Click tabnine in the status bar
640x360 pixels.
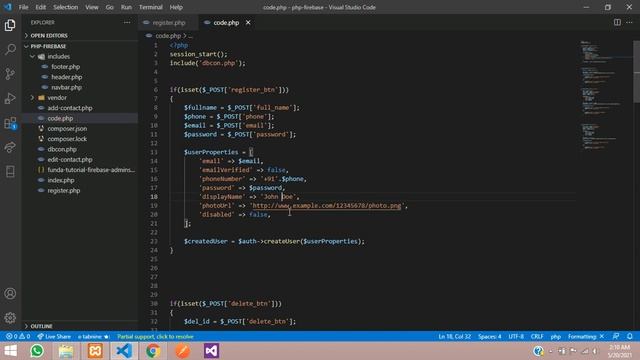coord(93,337)
